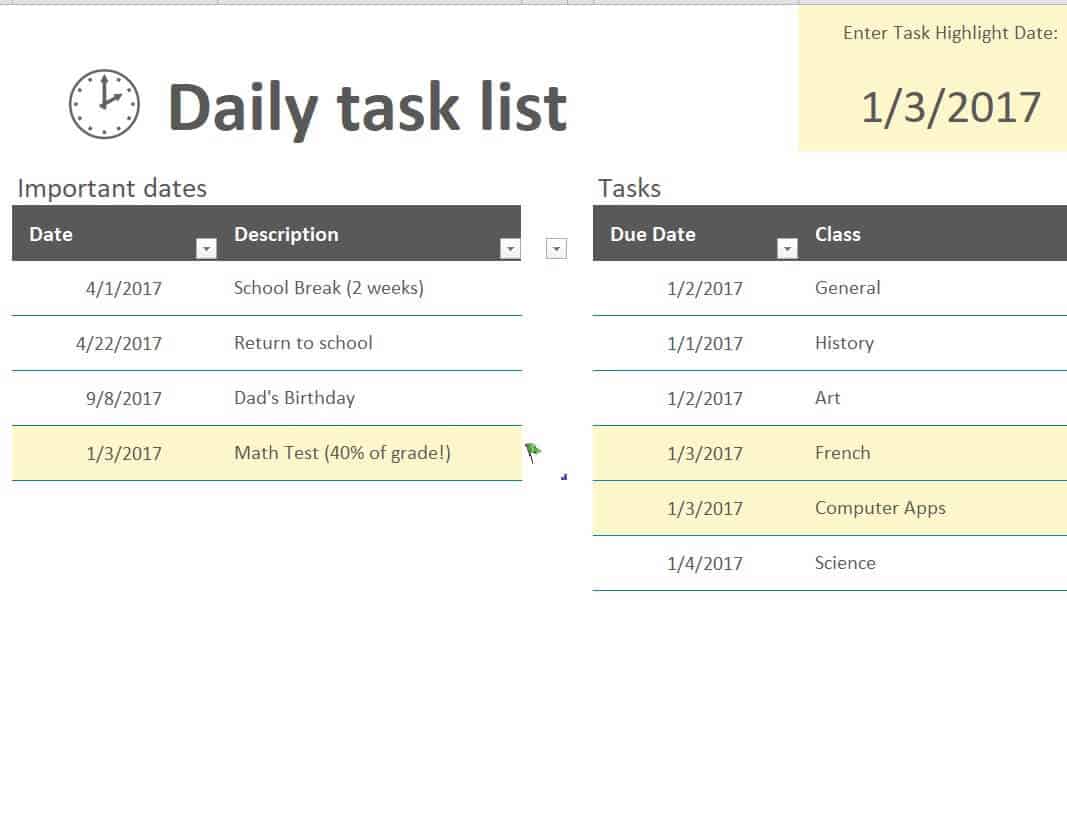This screenshot has height=825, width=1067.
Task: Select the Science class cell
Action: coord(933,563)
